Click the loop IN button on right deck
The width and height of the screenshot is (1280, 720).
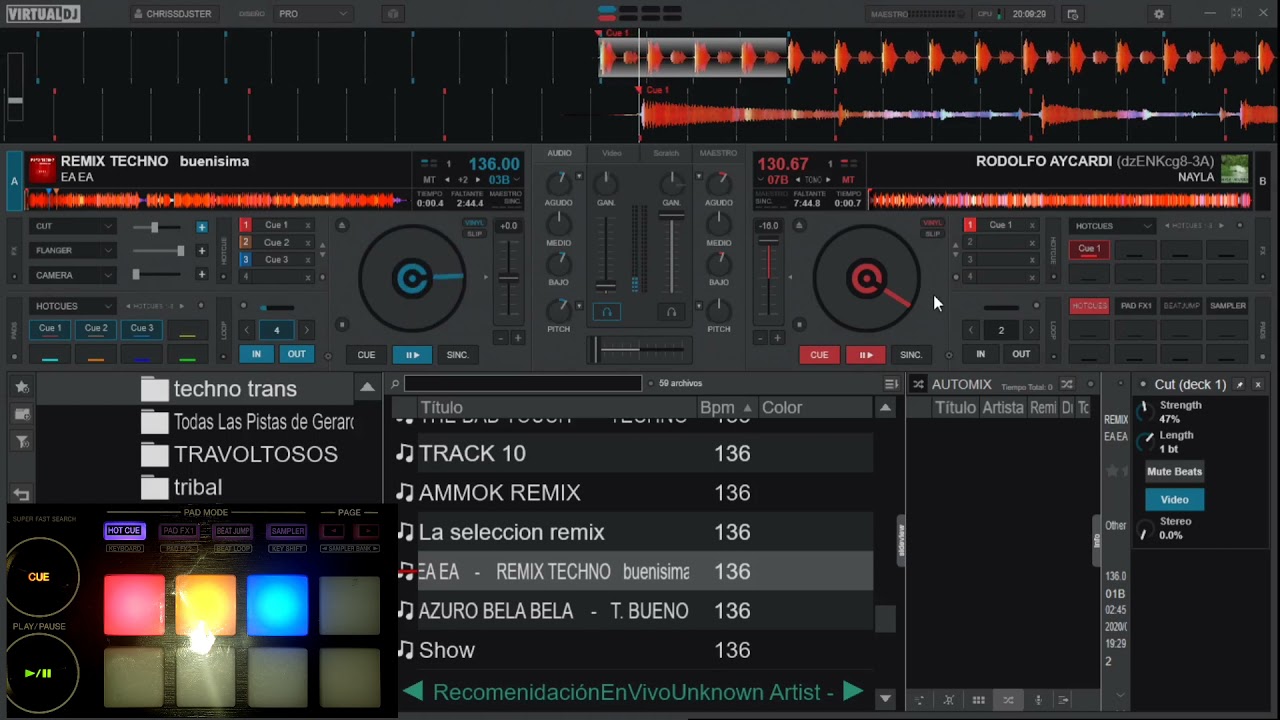tap(980, 354)
